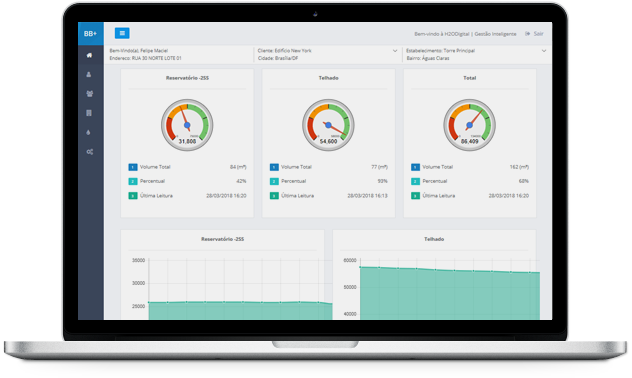Click the Cidade: Brasília/DF text
This screenshot has width=632, height=378.
278,58
